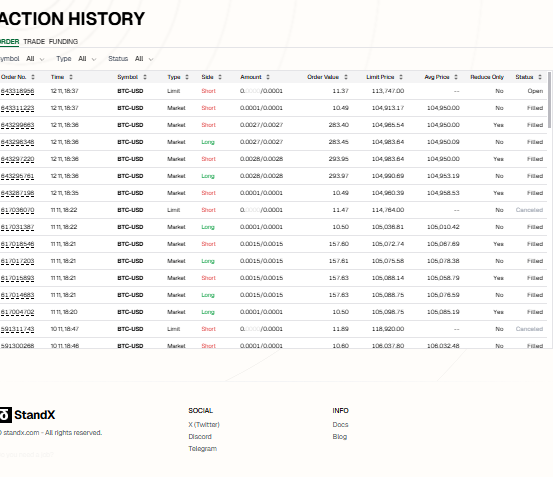Open order number 617015893
Image resolution: width=553 pixels, height=477 pixels.
(x=17, y=278)
